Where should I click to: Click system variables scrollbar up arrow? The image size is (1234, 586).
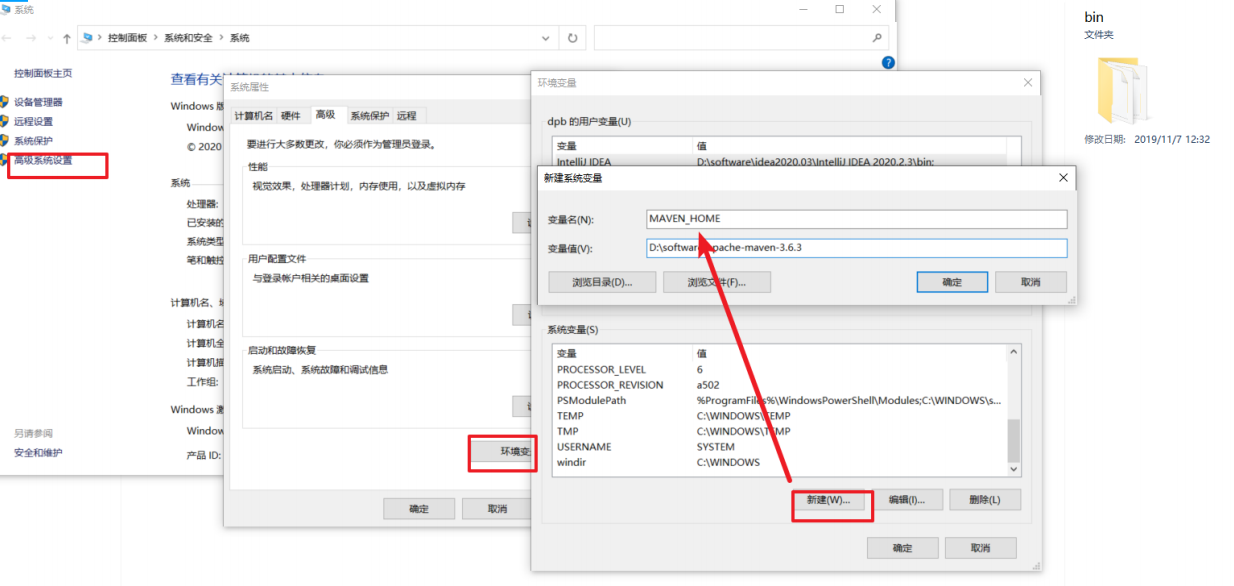(x=1014, y=352)
